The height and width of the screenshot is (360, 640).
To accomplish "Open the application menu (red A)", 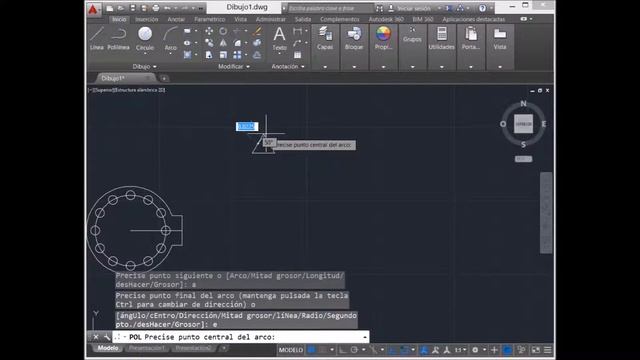I will 93,9.
